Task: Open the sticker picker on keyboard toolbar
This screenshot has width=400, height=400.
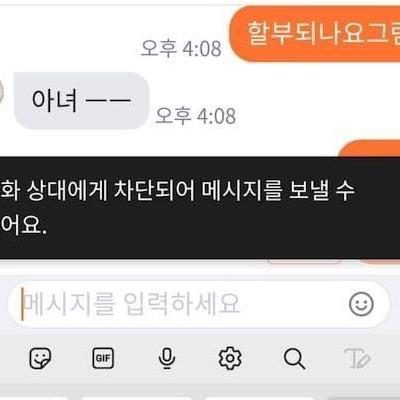Action: click(x=40, y=358)
